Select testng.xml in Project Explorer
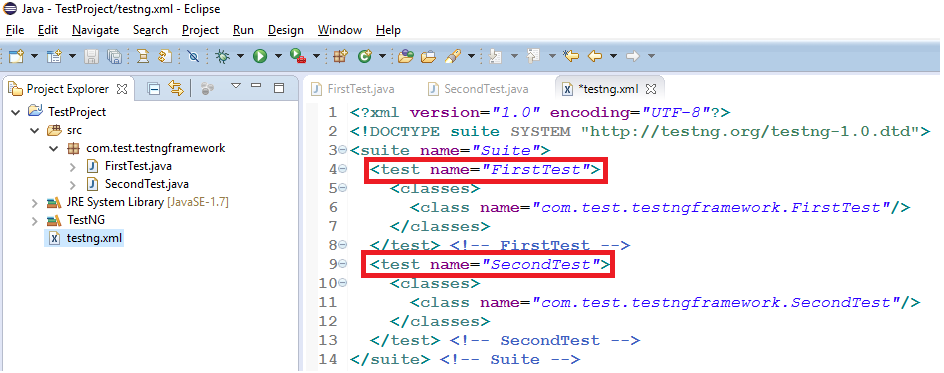 85,238
